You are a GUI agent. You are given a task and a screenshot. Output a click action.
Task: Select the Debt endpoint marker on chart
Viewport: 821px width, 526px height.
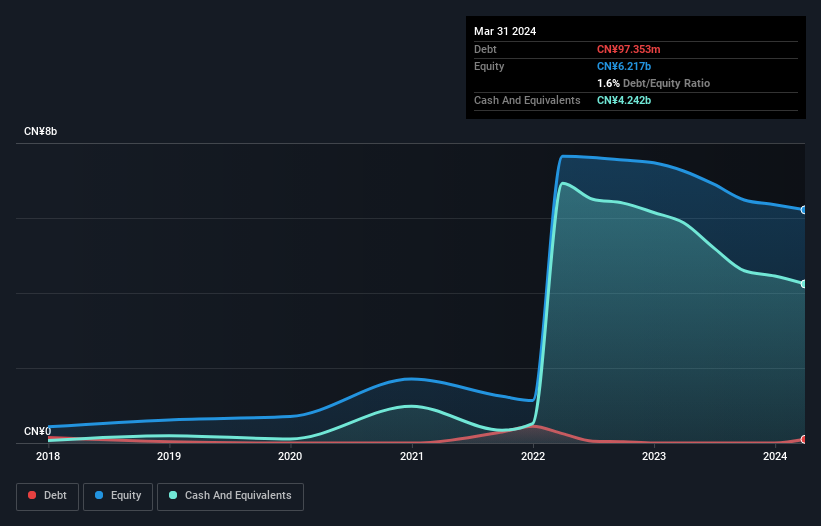[804, 439]
